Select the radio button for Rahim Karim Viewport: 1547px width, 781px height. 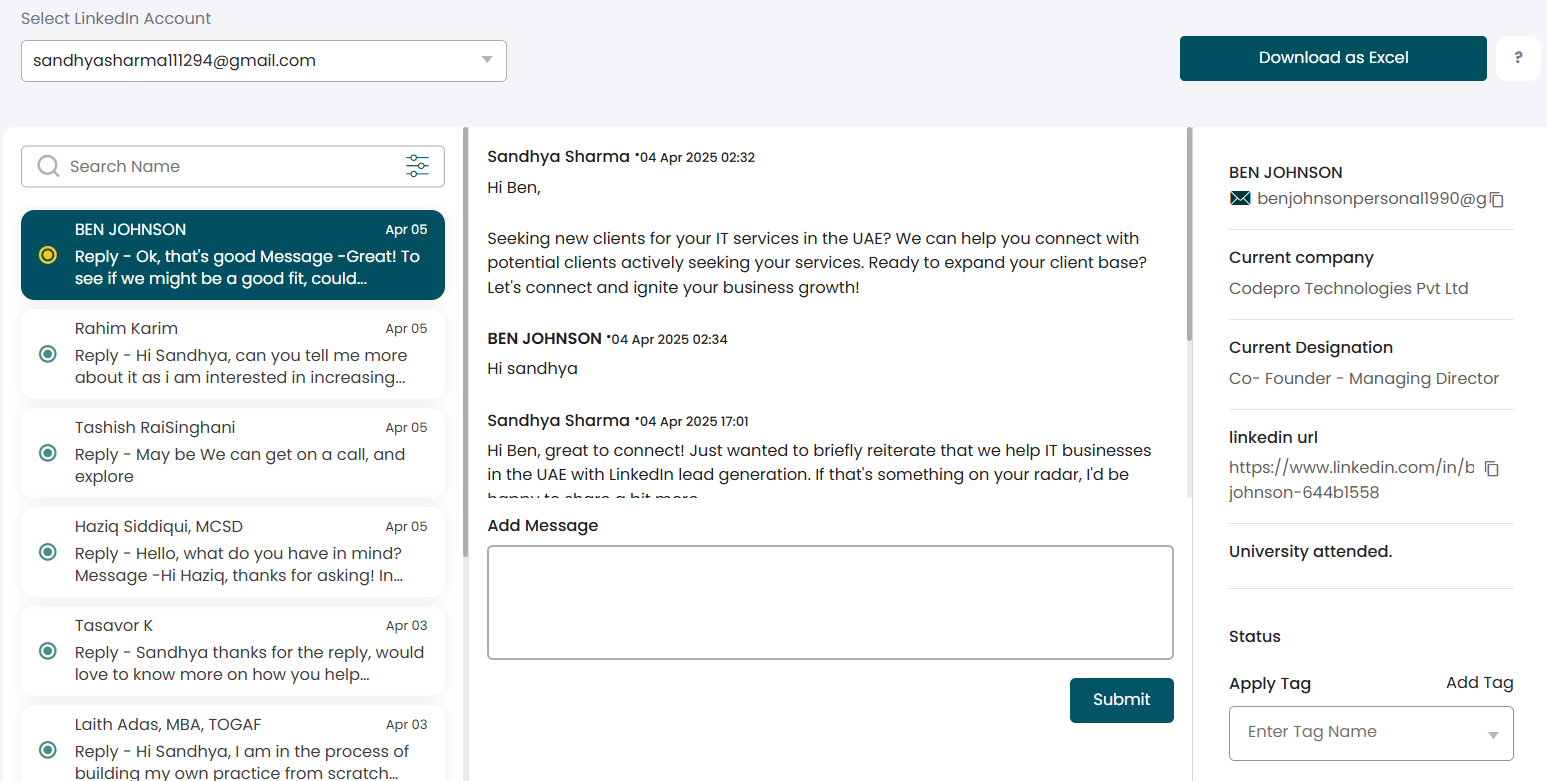point(47,354)
